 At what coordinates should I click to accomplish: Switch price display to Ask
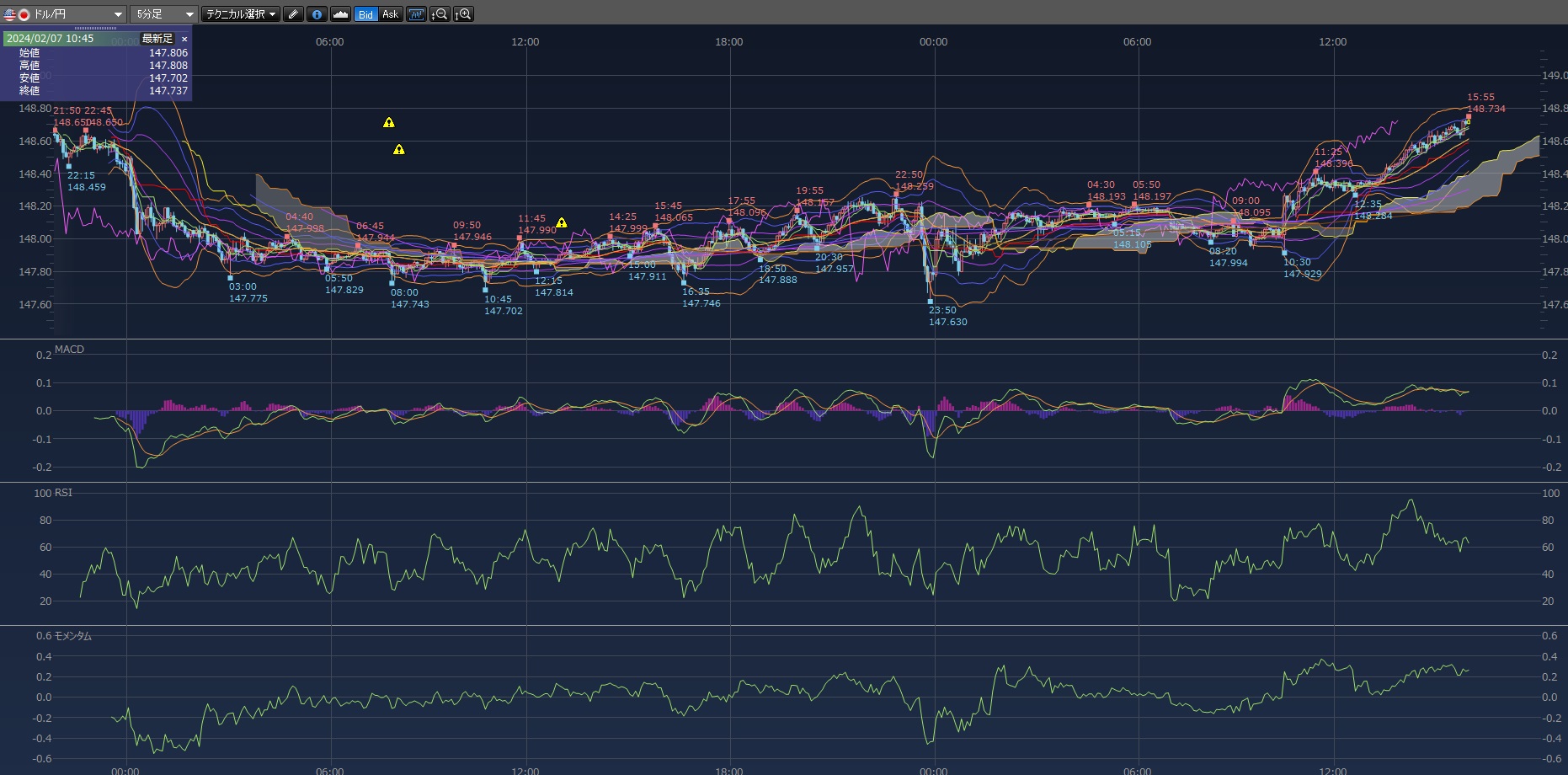coord(390,14)
